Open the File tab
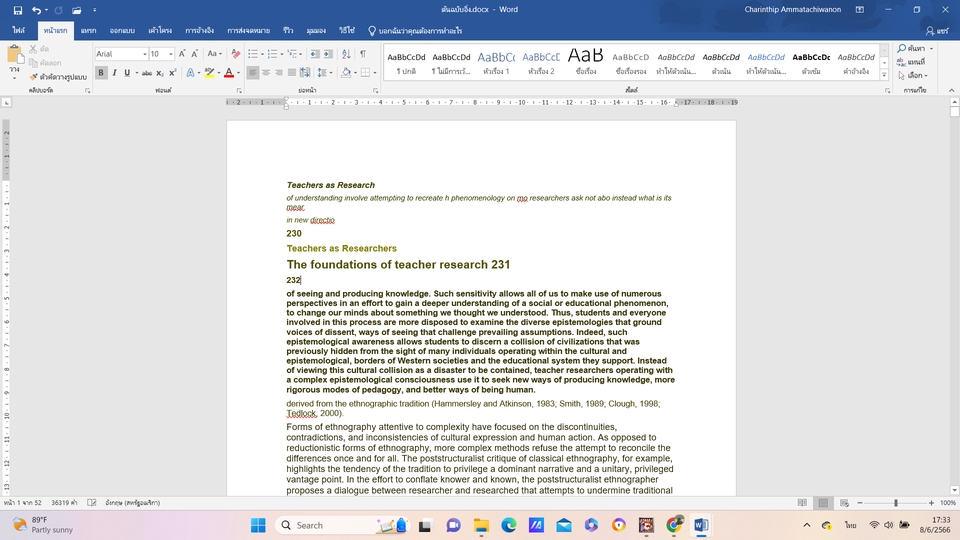 pyautogui.click(x=18, y=31)
